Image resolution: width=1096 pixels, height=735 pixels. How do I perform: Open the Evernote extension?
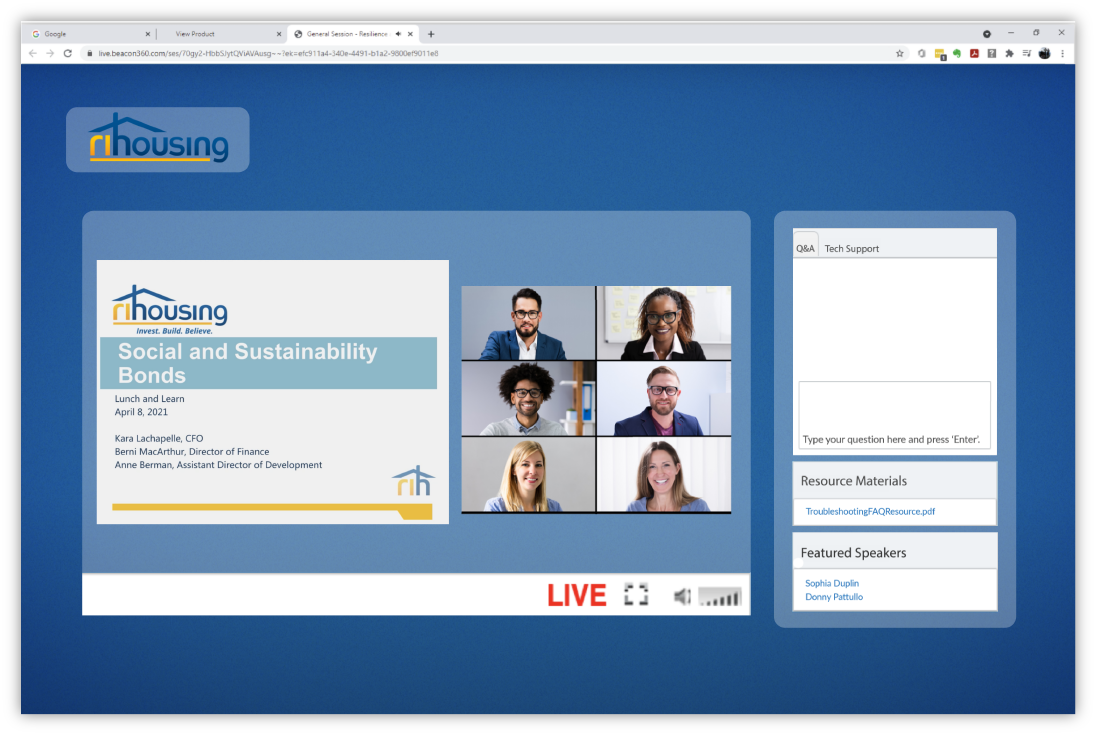click(x=957, y=53)
